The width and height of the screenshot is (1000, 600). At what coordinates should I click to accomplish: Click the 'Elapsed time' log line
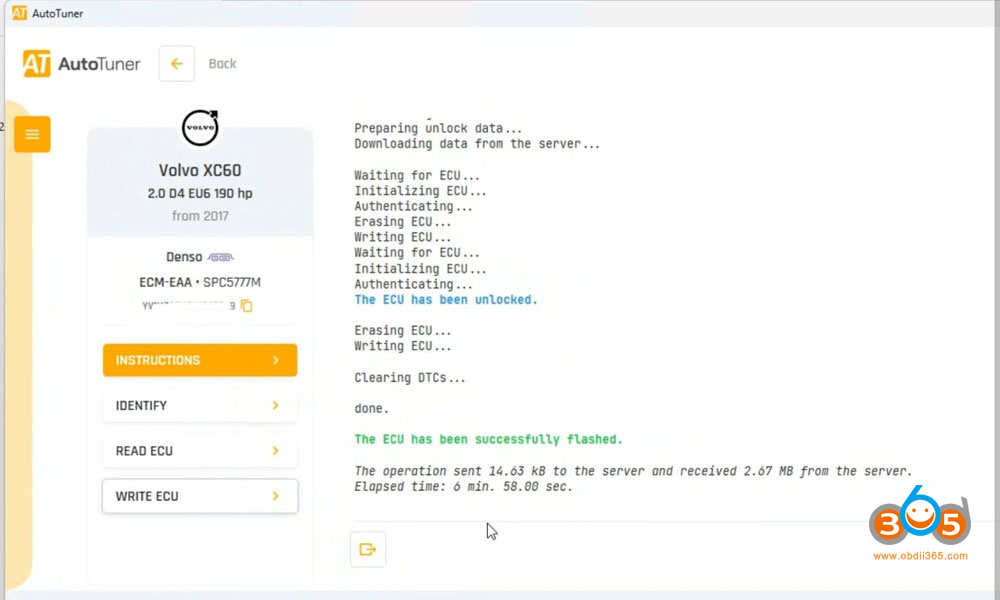point(464,487)
